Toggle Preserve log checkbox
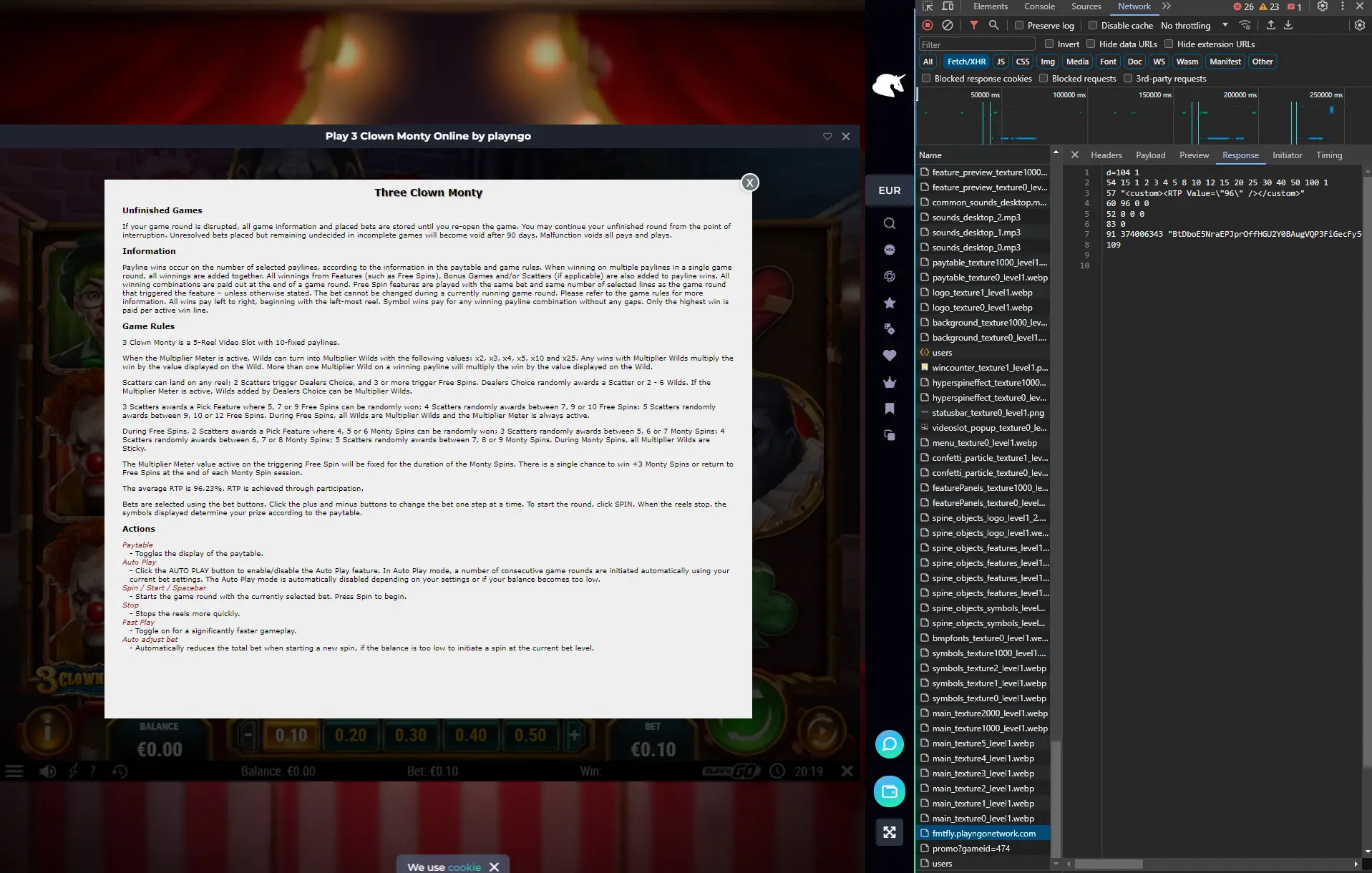 tap(1019, 25)
